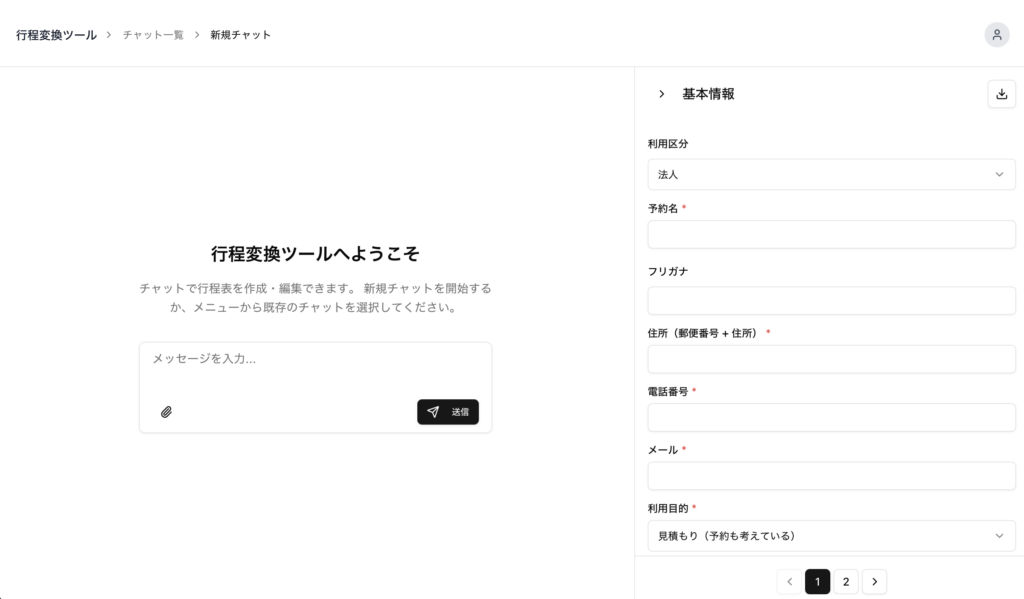Screen dimensions: 1024x599
Task: Open チャット一覧 breadcrumb link
Action: [153, 35]
